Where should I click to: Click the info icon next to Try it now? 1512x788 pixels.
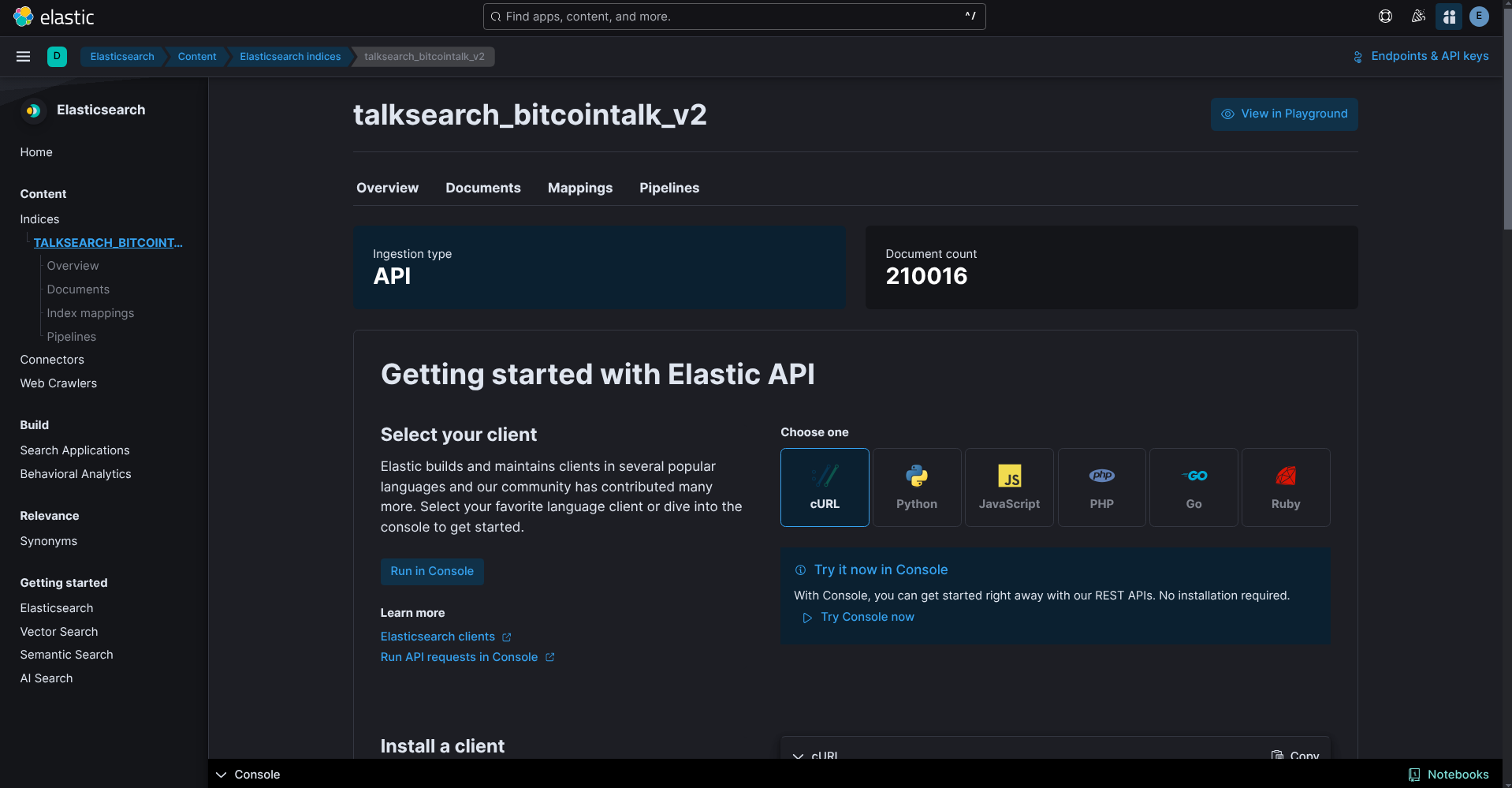[x=800, y=570]
